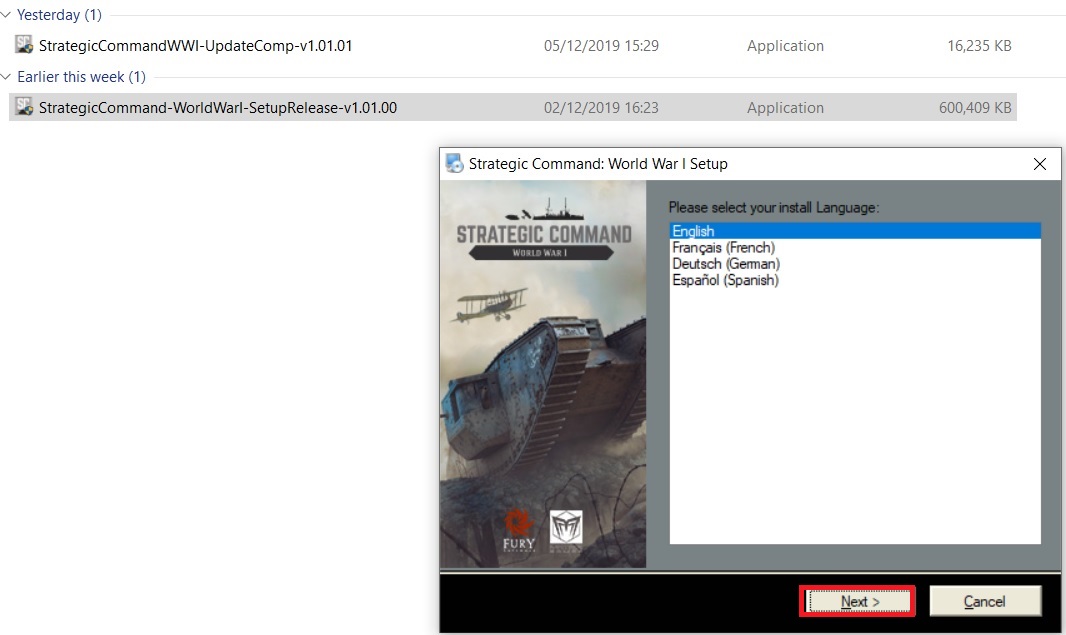Screen dimensions: 1066x635
Task: Click the StrategicCommand-WorldWarI-SetupRelease file icon
Action: pos(24,107)
